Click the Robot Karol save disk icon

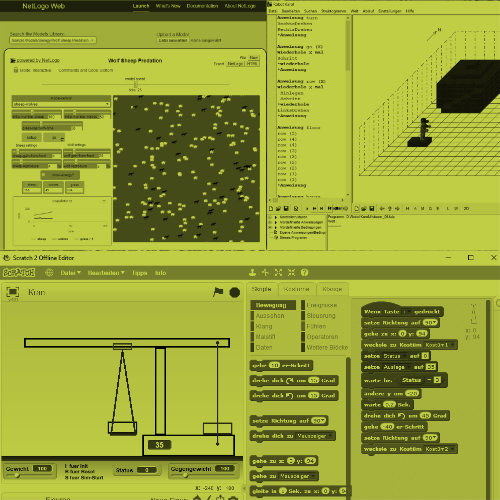click(x=286, y=208)
